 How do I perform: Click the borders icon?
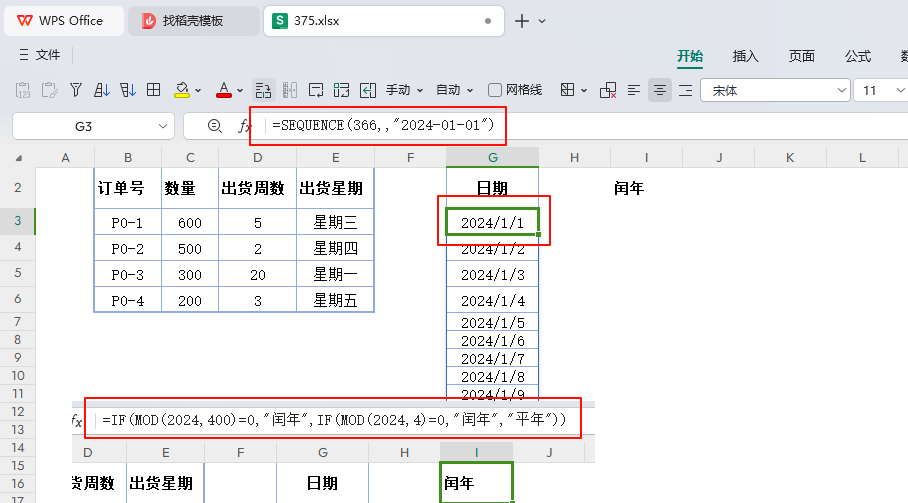click(568, 90)
